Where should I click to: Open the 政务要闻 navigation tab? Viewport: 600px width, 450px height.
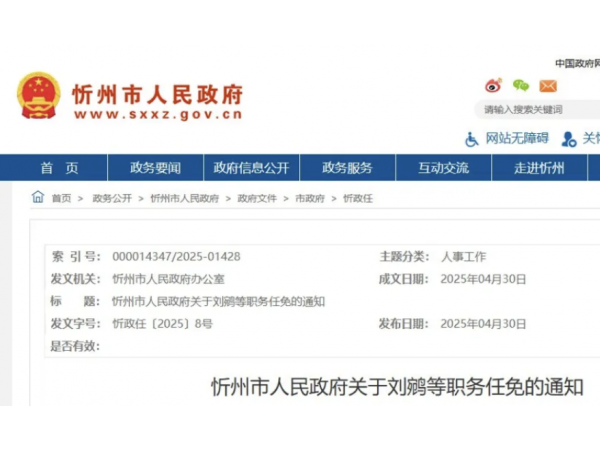(x=156, y=168)
